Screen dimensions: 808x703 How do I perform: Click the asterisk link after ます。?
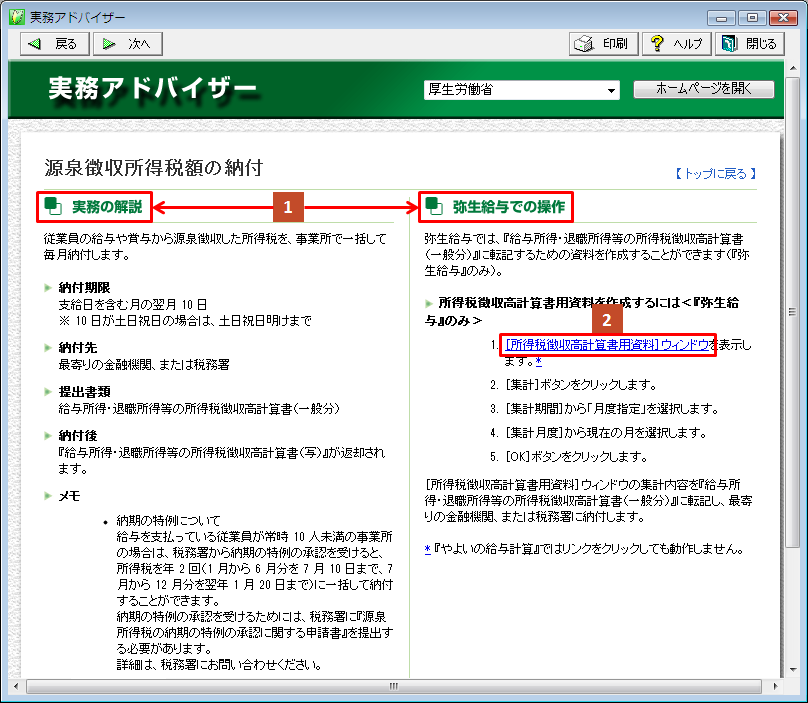538,361
